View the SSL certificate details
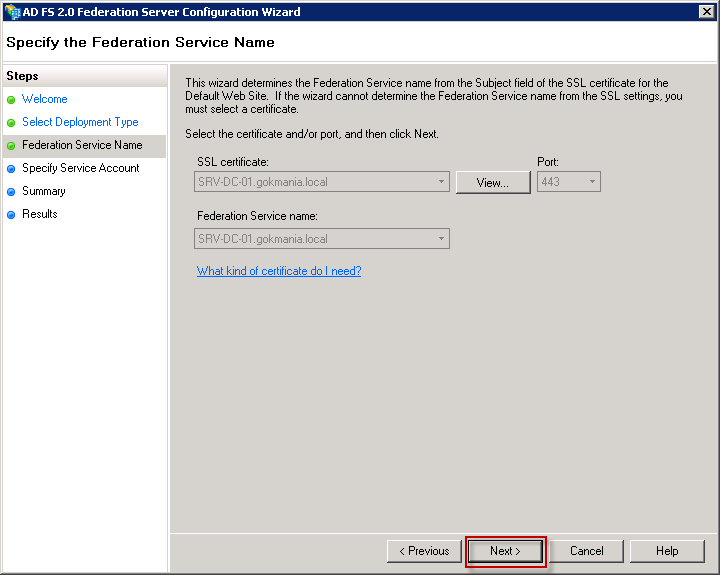Image resolution: width=720 pixels, height=575 pixels. point(493,182)
